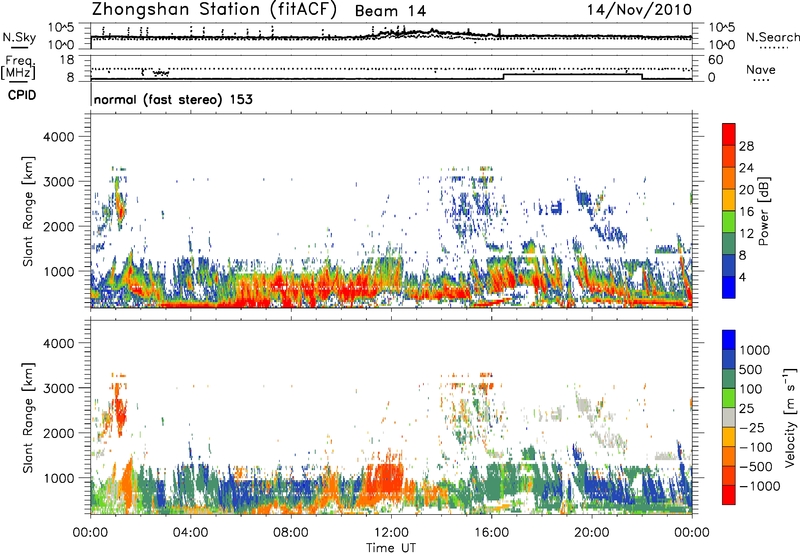Click the '2000' tick of power panel
The height and width of the screenshot is (554, 800).
(x=58, y=226)
